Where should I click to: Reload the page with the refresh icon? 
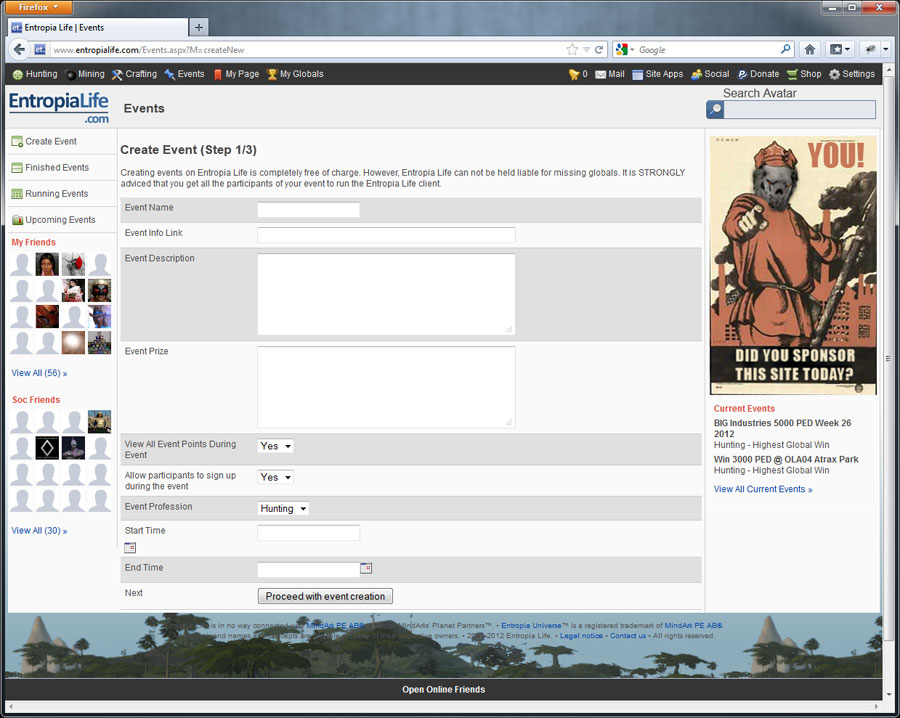click(599, 50)
